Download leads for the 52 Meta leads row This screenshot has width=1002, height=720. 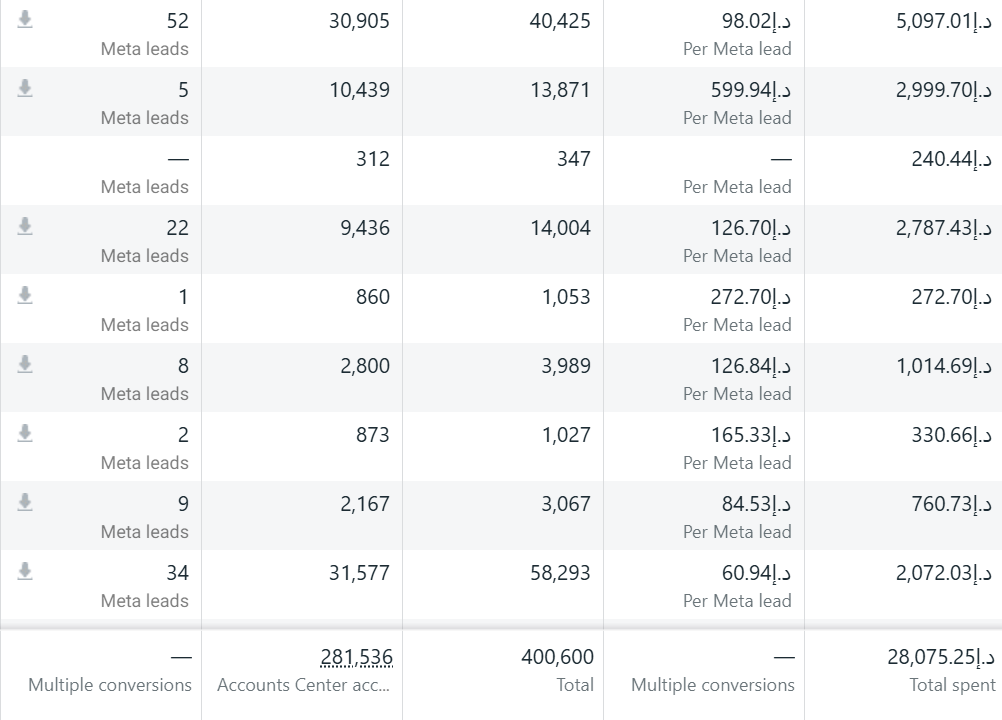(25, 20)
